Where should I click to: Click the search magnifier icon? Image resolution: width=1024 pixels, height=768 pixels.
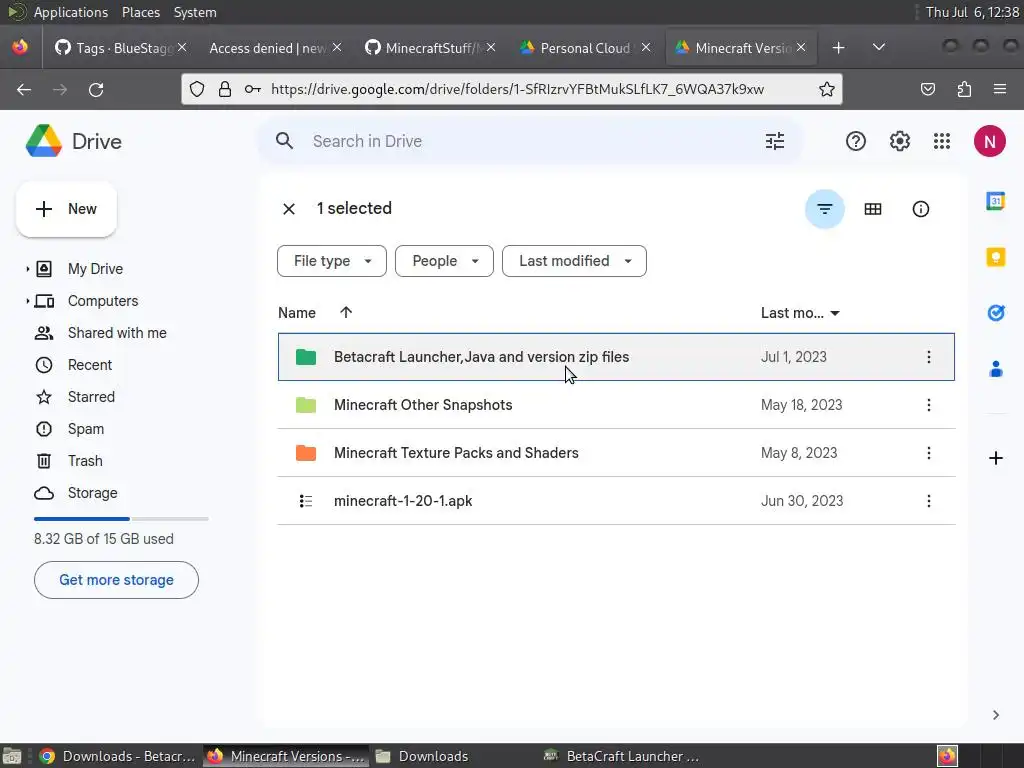[x=284, y=141]
